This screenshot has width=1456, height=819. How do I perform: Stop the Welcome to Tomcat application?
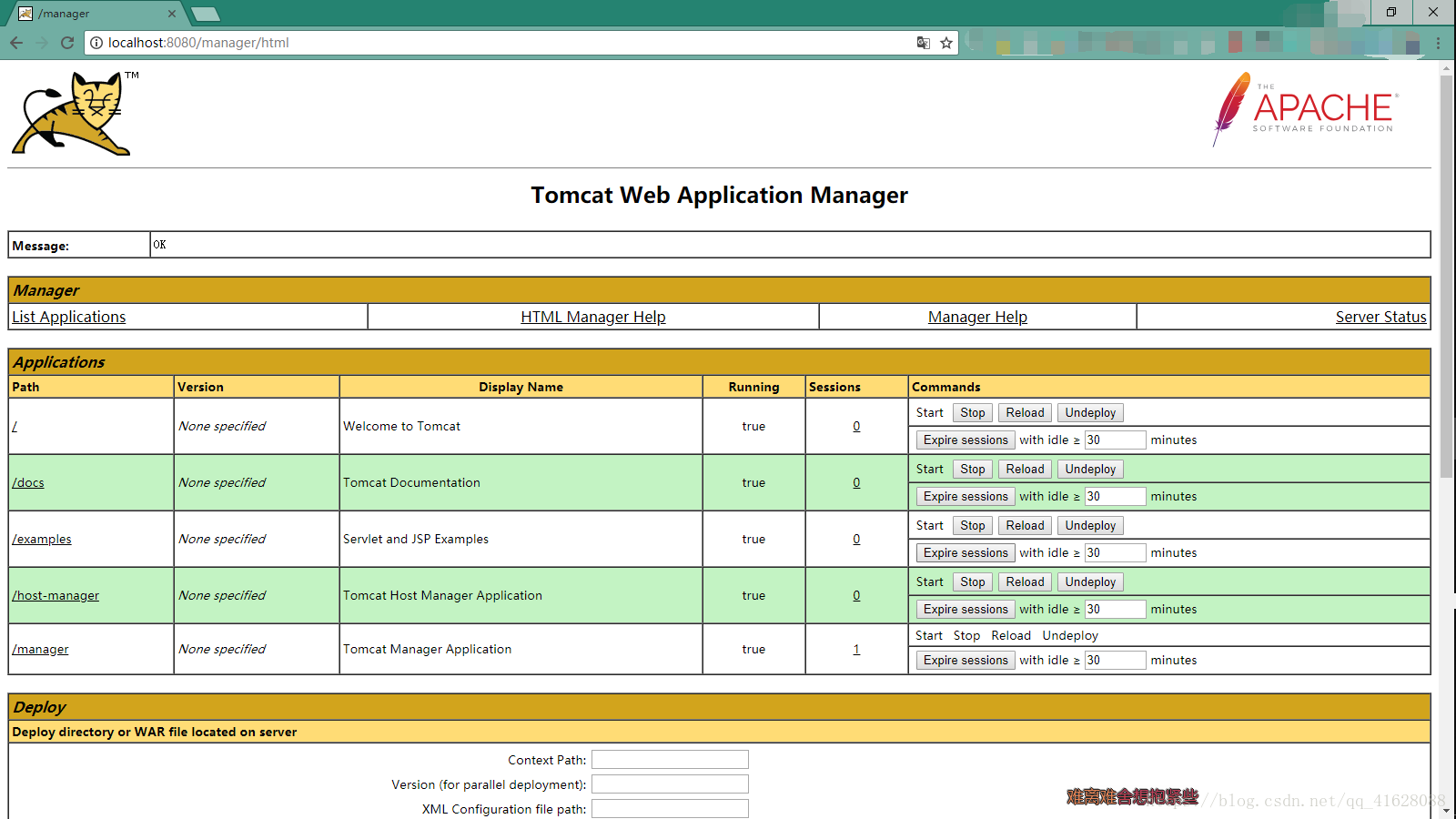coord(973,413)
